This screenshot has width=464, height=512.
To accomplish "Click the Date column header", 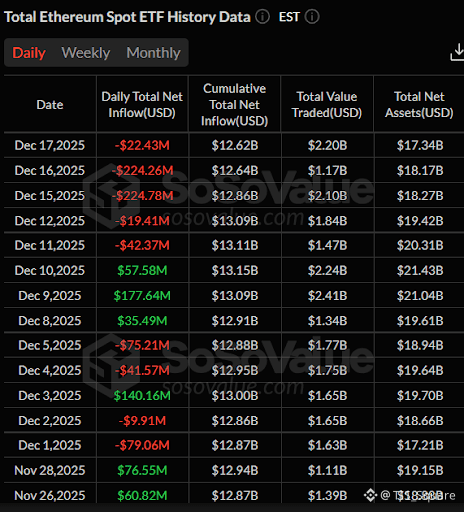I will point(50,105).
